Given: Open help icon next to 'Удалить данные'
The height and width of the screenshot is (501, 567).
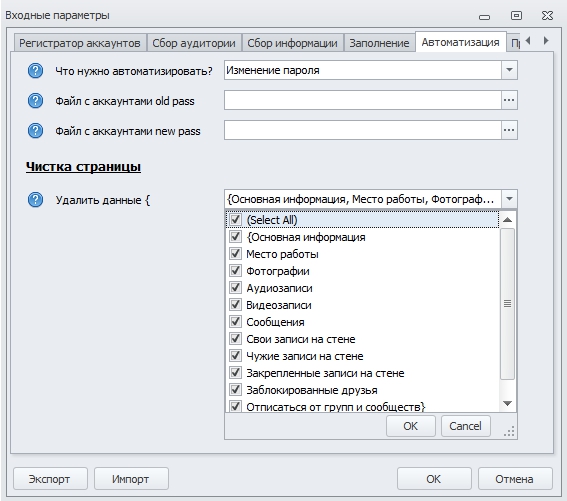Looking at the screenshot, I should pos(35,199).
